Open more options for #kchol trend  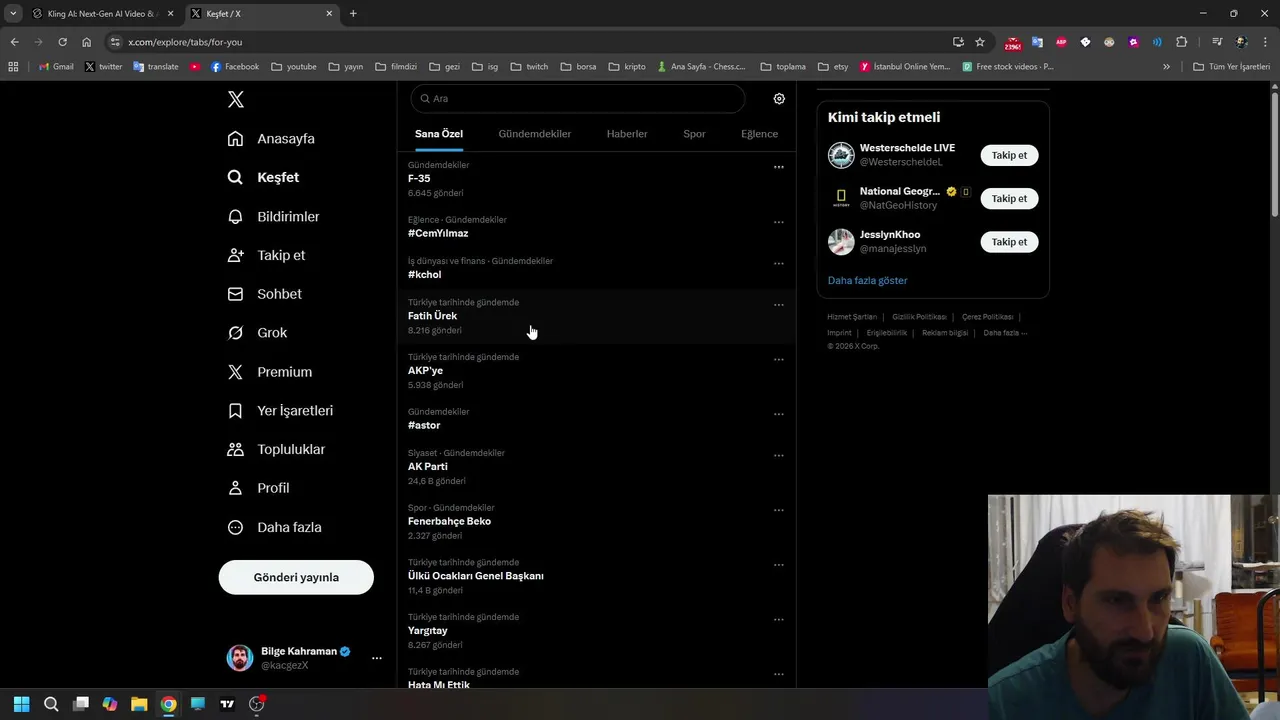779,263
